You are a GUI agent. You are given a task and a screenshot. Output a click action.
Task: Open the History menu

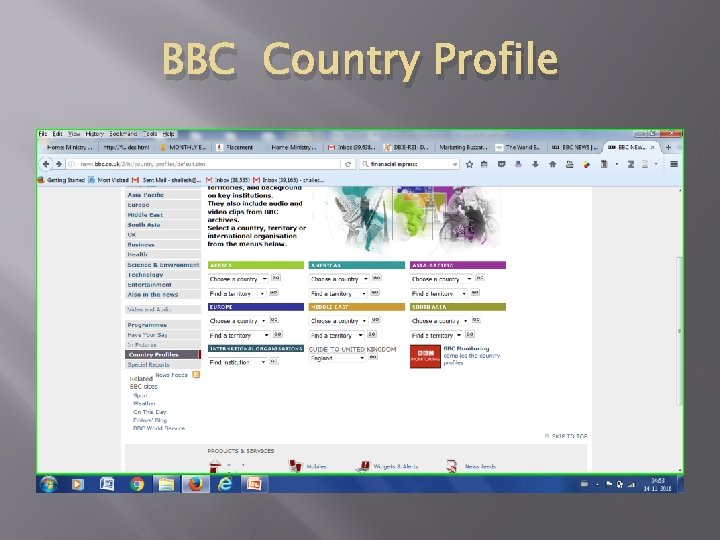point(95,134)
